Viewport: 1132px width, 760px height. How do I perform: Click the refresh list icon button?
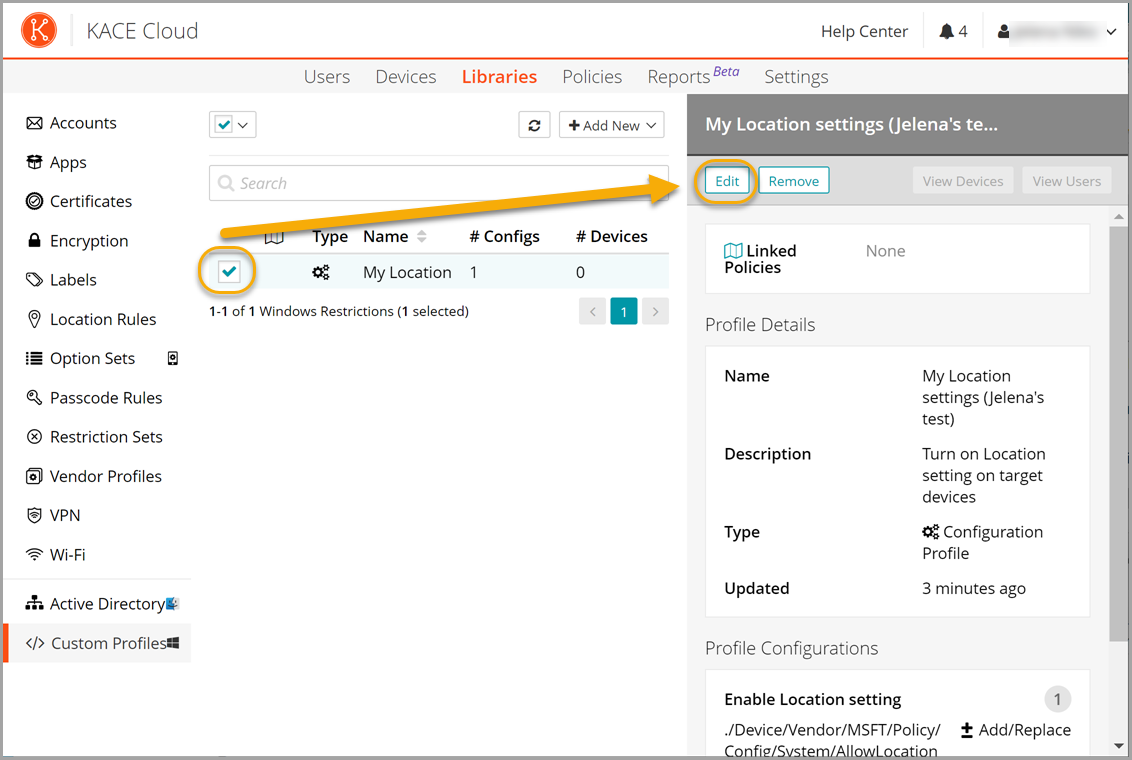coord(534,125)
